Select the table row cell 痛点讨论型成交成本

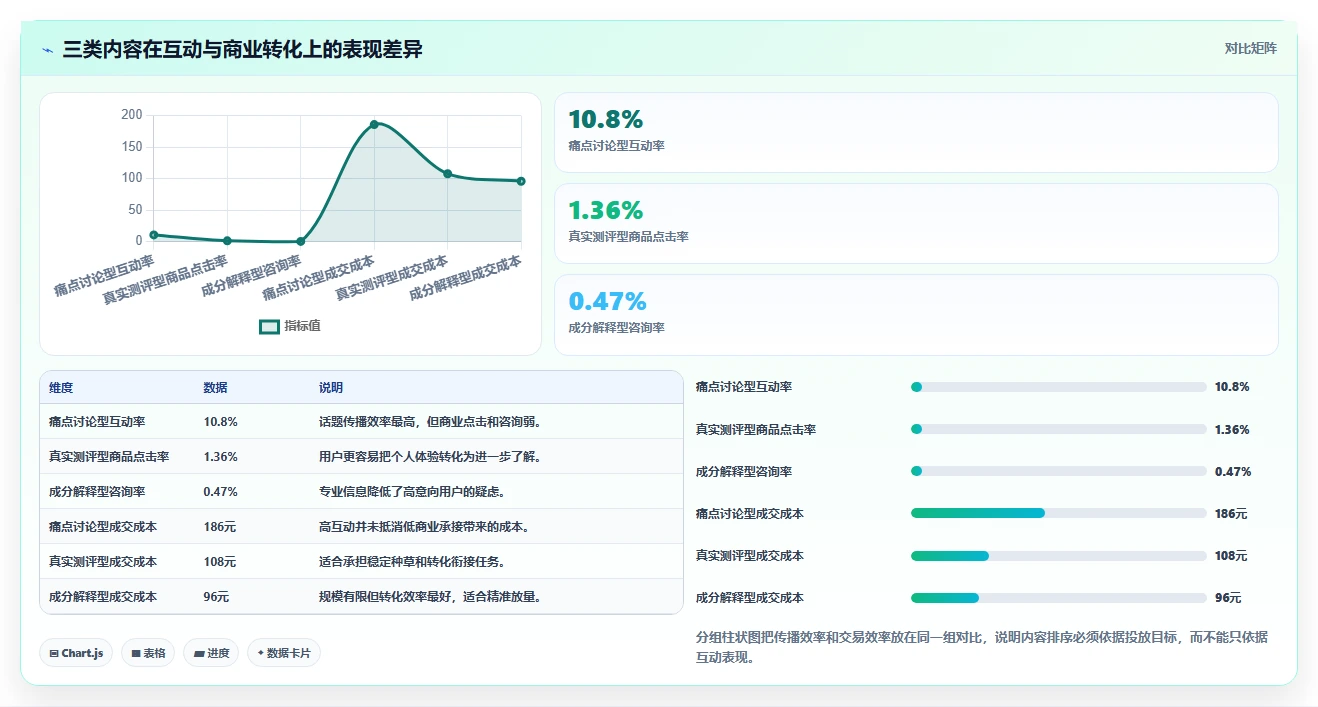tap(103, 527)
